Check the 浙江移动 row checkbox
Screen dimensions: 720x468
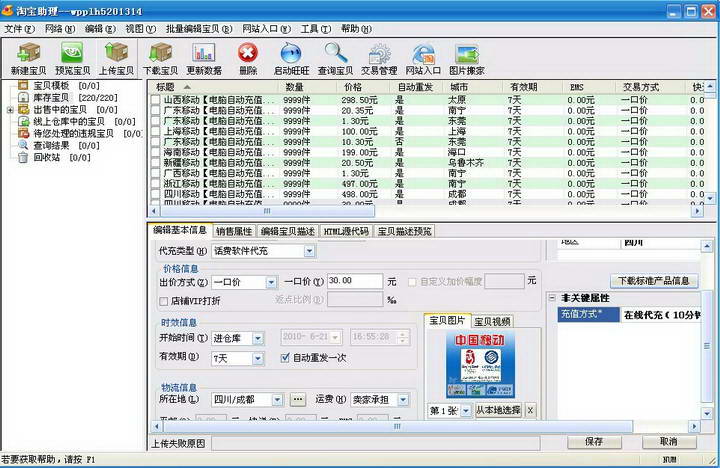(155, 184)
